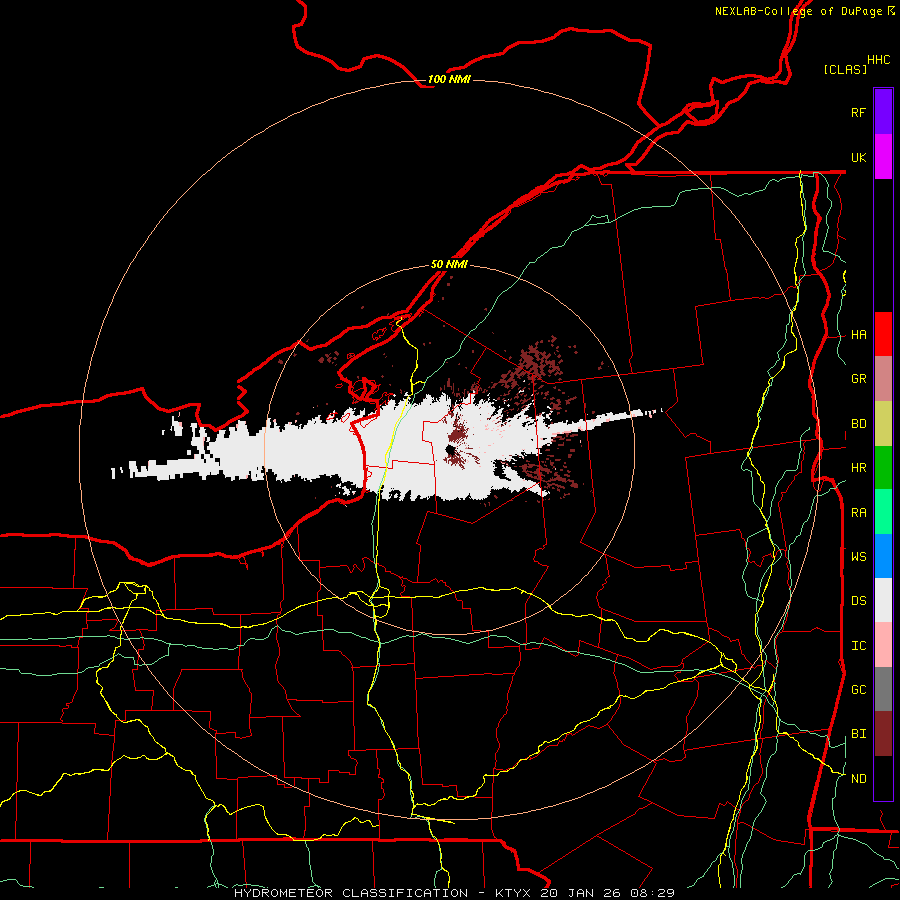Click the 08:29 timestamp
Image resolution: width=900 pixels, height=900 pixels.
(651, 893)
